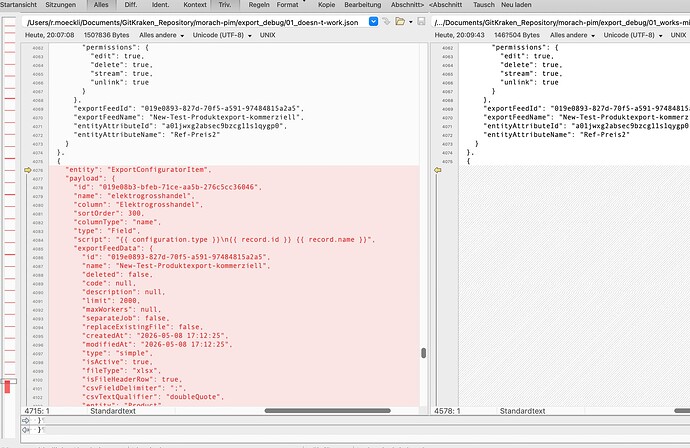Click the left pane open-folder icon
This screenshot has height=448, width=690.
(x=400, y=21)
